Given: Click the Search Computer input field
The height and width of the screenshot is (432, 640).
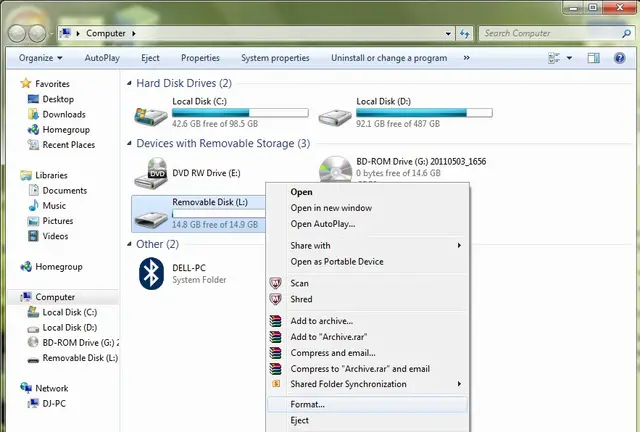Looking at the screenshot, I should [551, 33].
